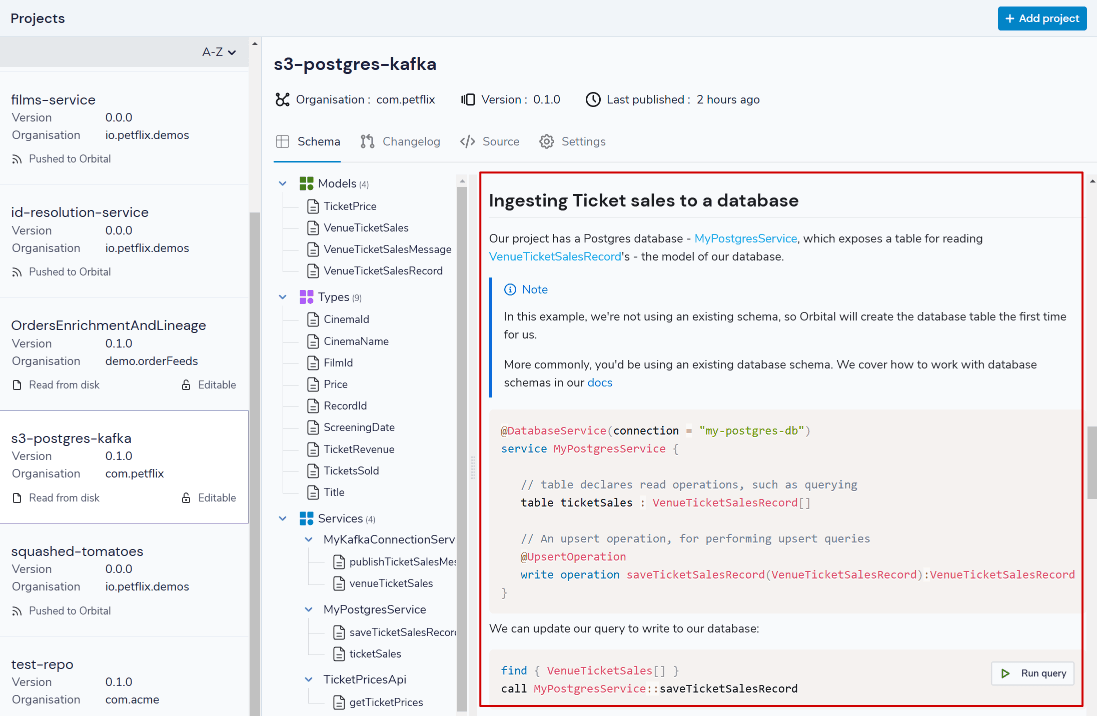
Task: Click the TicketsSold document icon
Action: point(313,471)
